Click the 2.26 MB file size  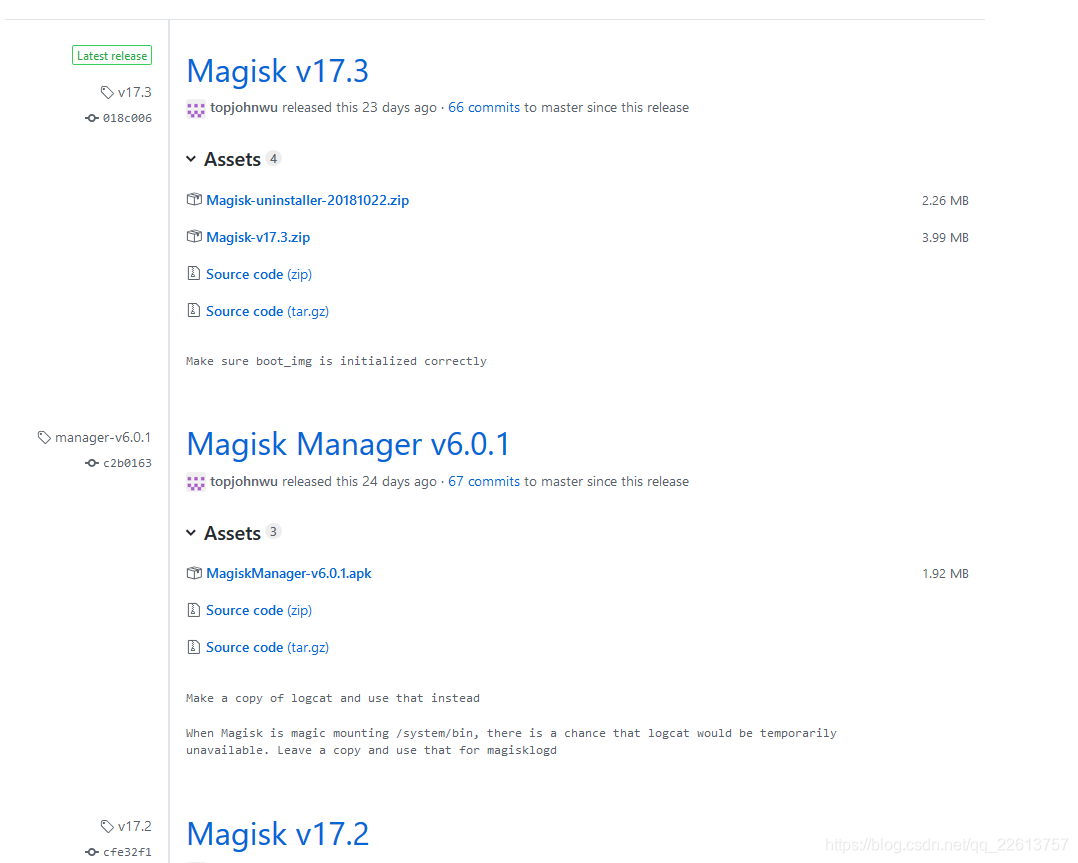click(945, 201)
